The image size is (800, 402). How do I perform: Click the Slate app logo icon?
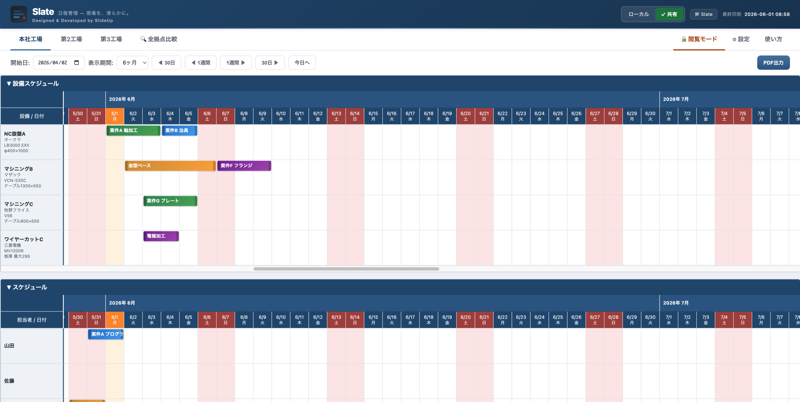click(19, 14)
